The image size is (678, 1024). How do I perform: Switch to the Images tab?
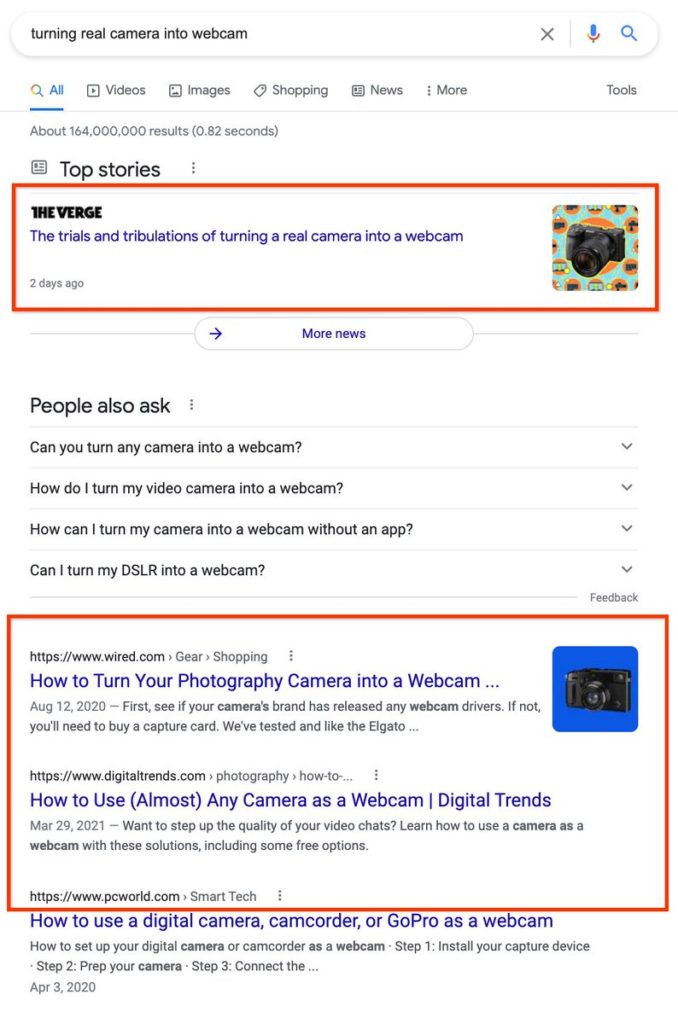pyautogui.click(x=199, y=90)
